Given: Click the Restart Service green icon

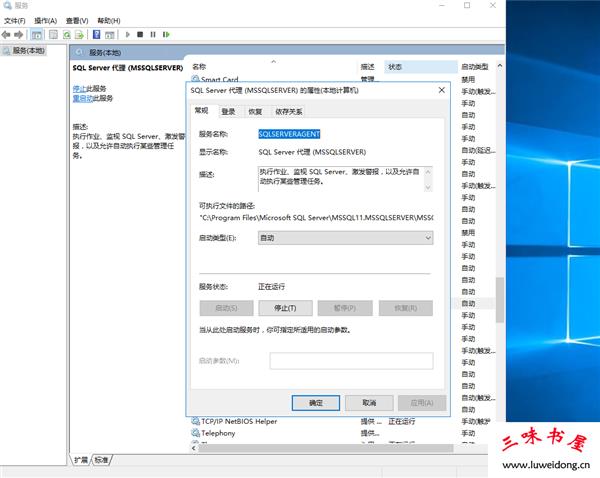Looking at the screenshot, I should pyautogui.click(x=166, y=34).
